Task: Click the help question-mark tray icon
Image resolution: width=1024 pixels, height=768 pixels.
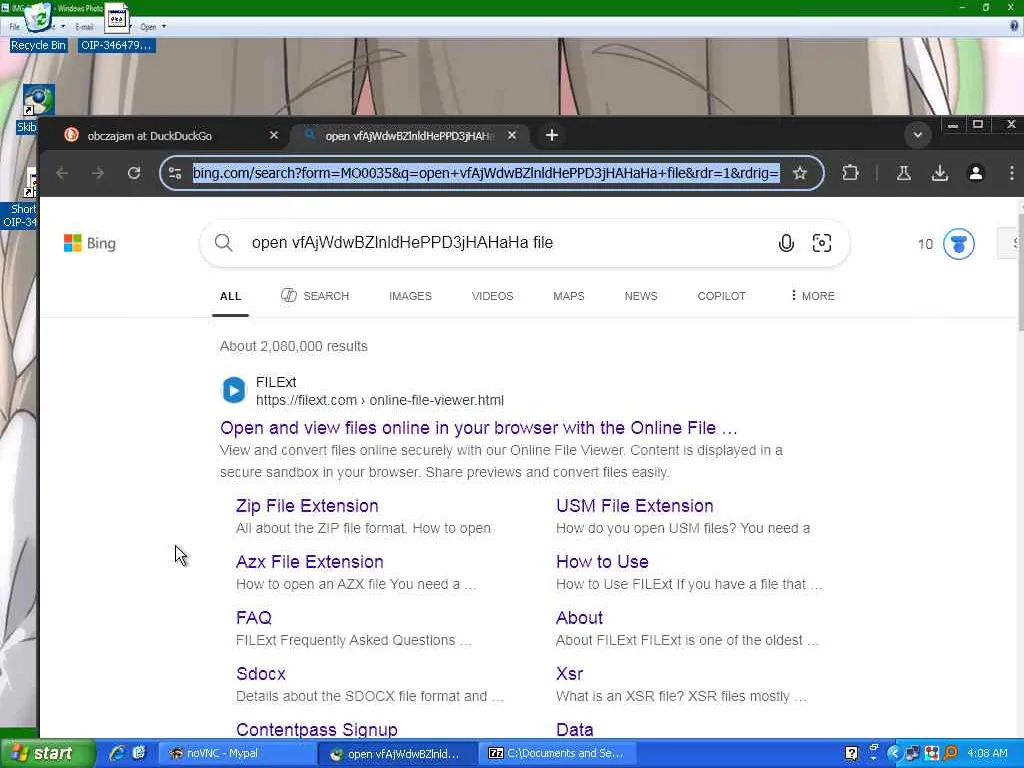Action: coord(851,754)
